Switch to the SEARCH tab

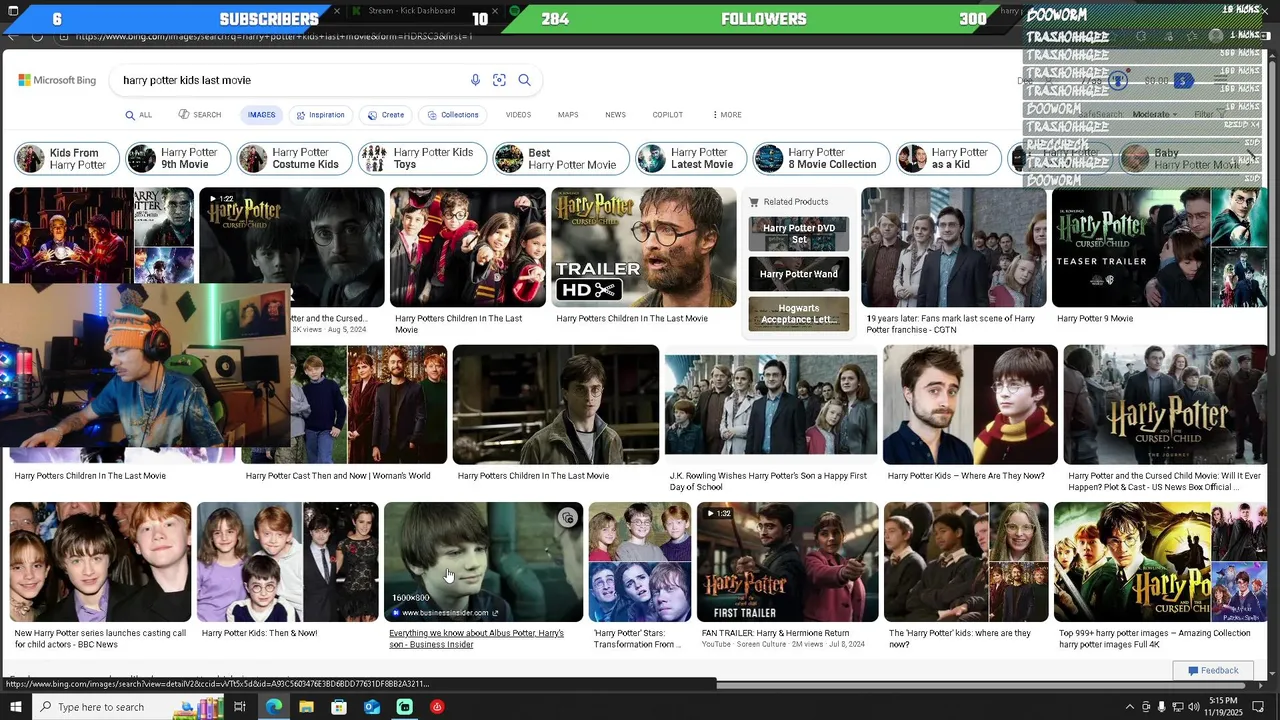point(201,115)
